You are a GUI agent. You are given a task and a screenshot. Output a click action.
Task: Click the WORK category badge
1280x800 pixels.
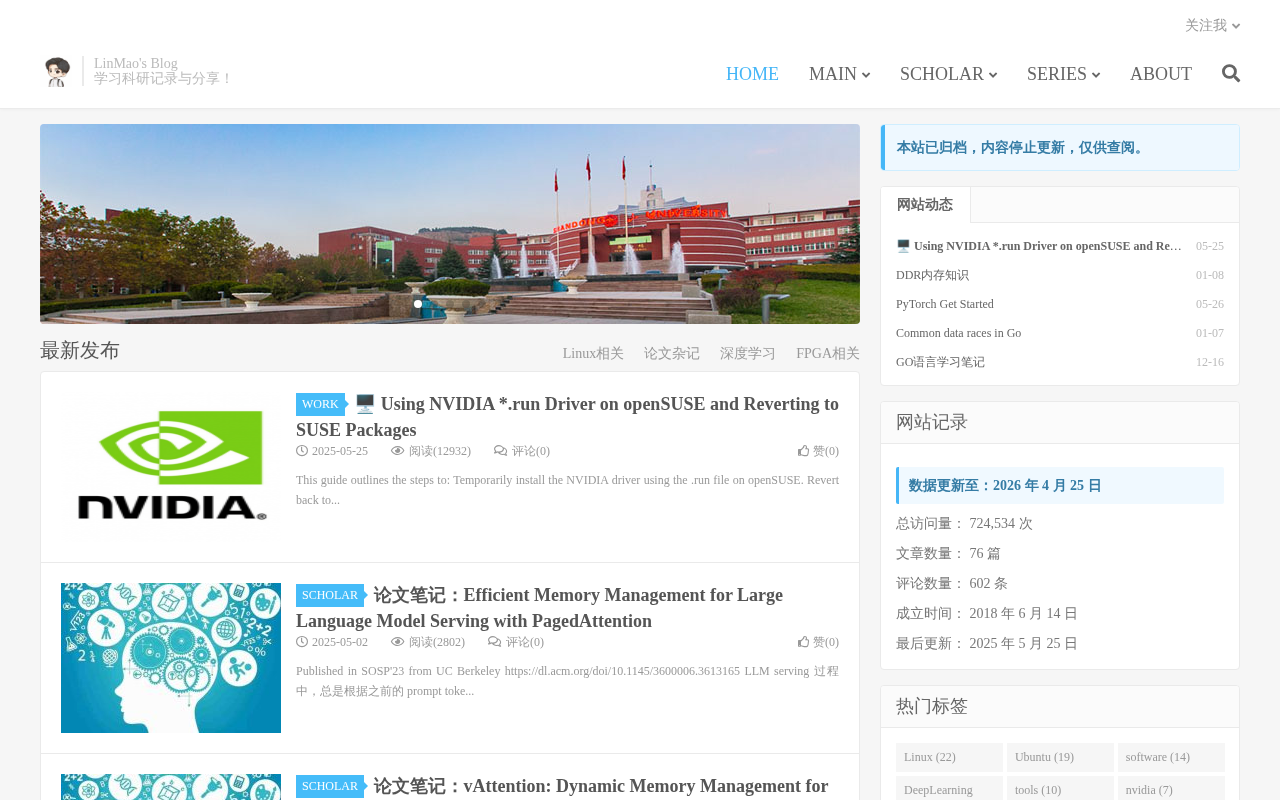click(320, 404)
